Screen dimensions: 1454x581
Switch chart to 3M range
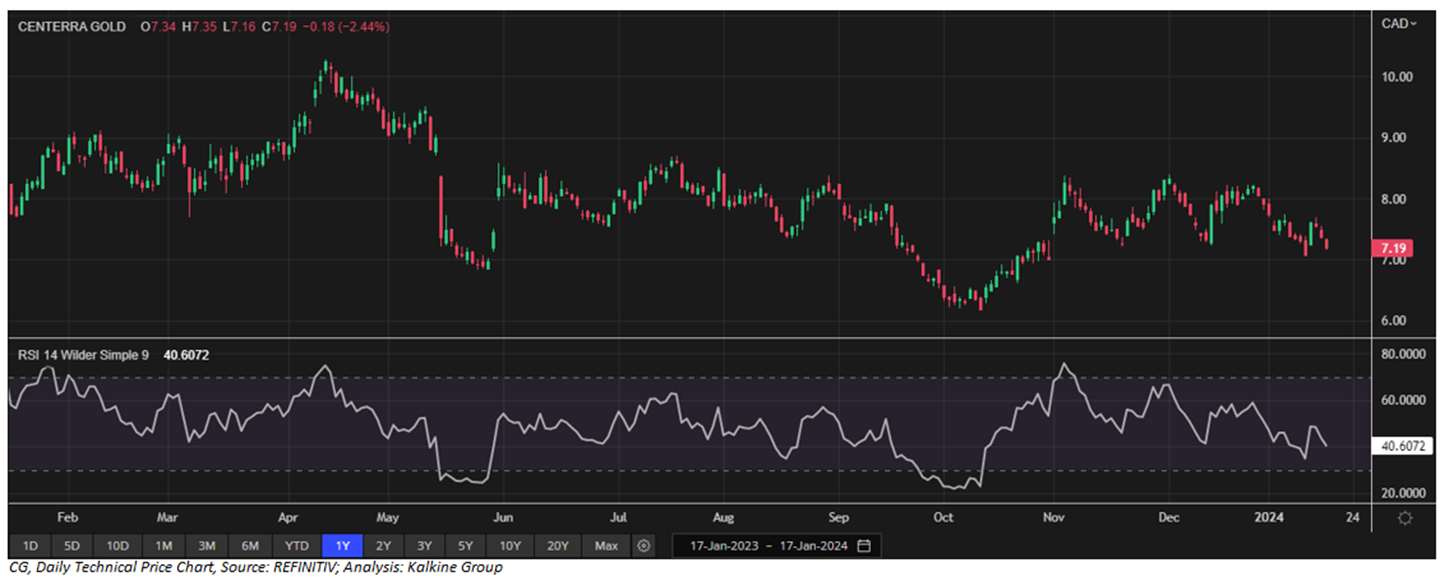pyautogui.click(x=207, y=546)
